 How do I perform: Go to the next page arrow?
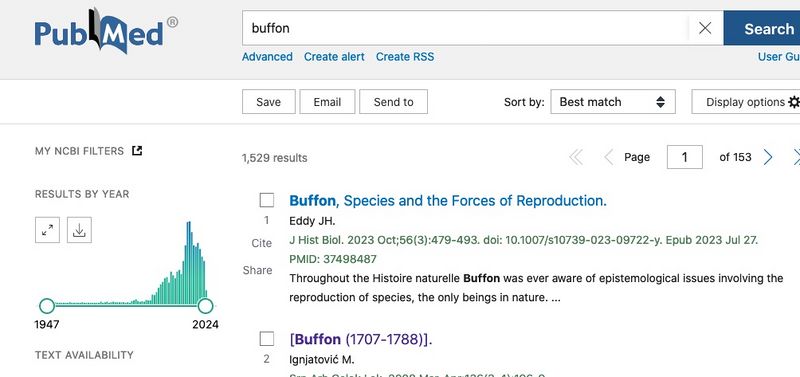click(x=767, y=158)
